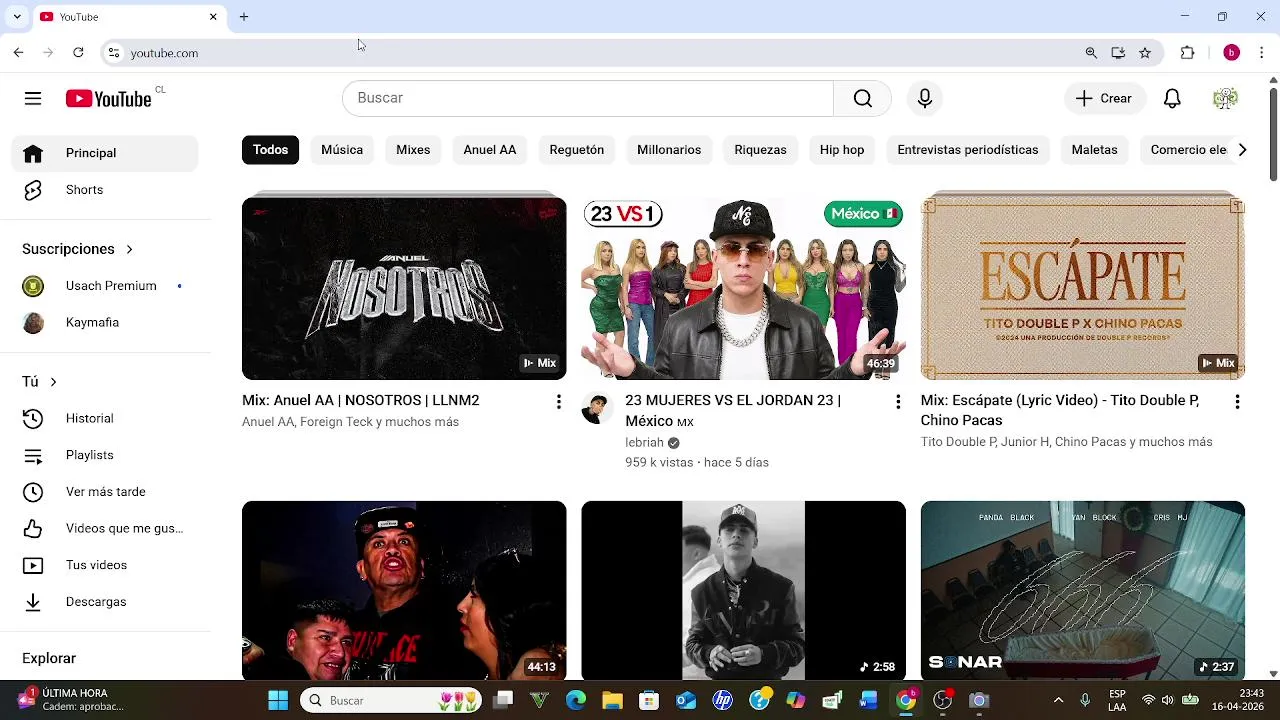Image resolution: width=1280 pixels, height=720 pixels.
Task: Reload the page
Action: pos(78,53)
